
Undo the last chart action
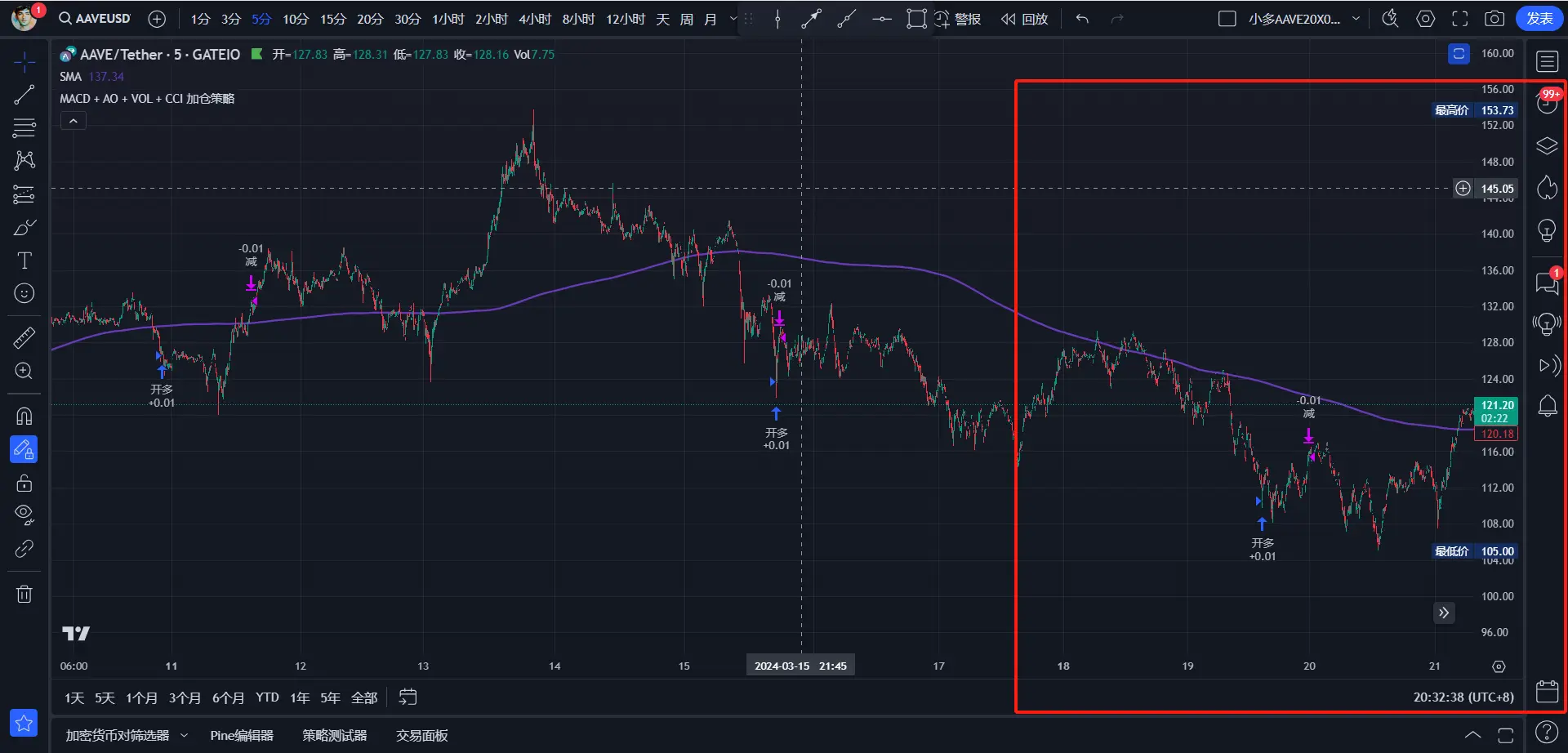pos(1082,19)
